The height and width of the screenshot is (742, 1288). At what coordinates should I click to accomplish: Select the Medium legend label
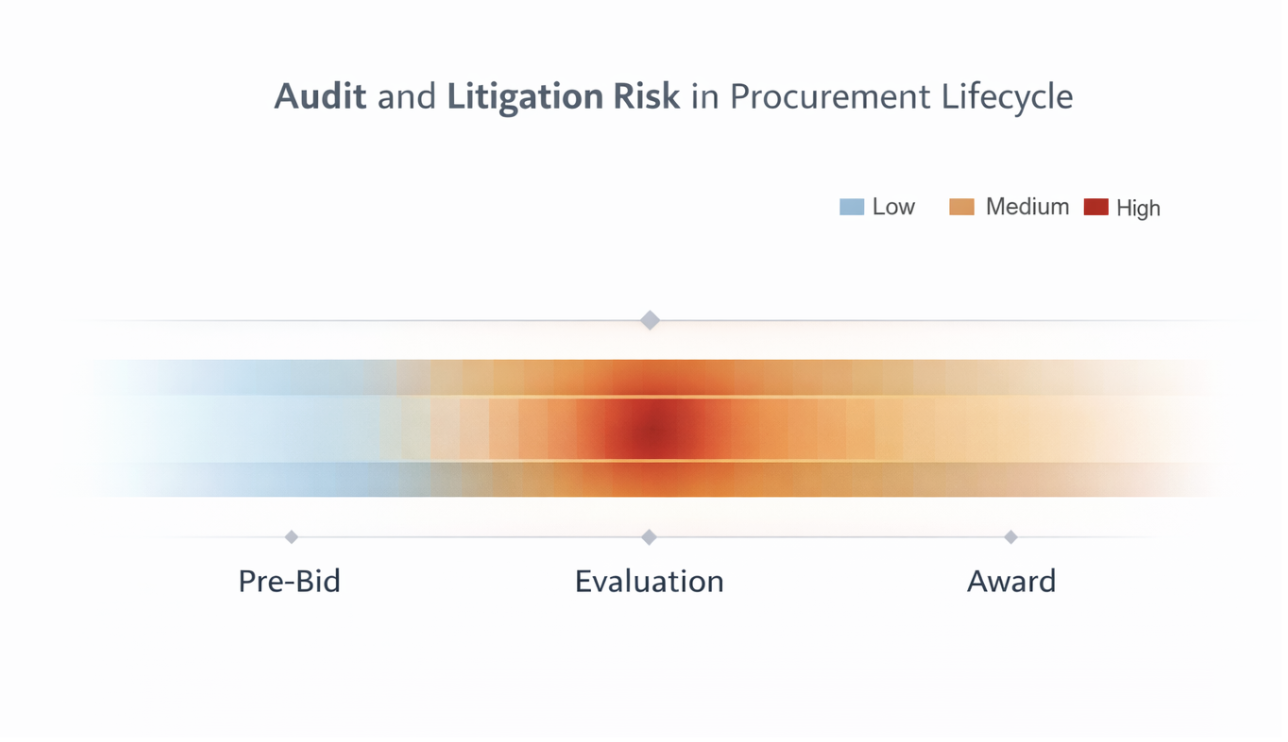(1027, 207)
